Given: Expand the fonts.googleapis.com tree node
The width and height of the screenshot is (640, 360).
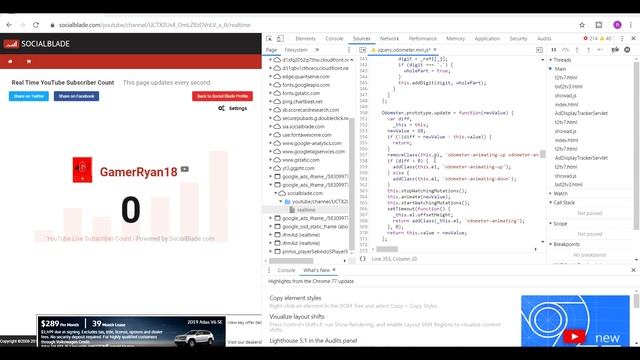Looking at the screenshot, I should [271, 85].
